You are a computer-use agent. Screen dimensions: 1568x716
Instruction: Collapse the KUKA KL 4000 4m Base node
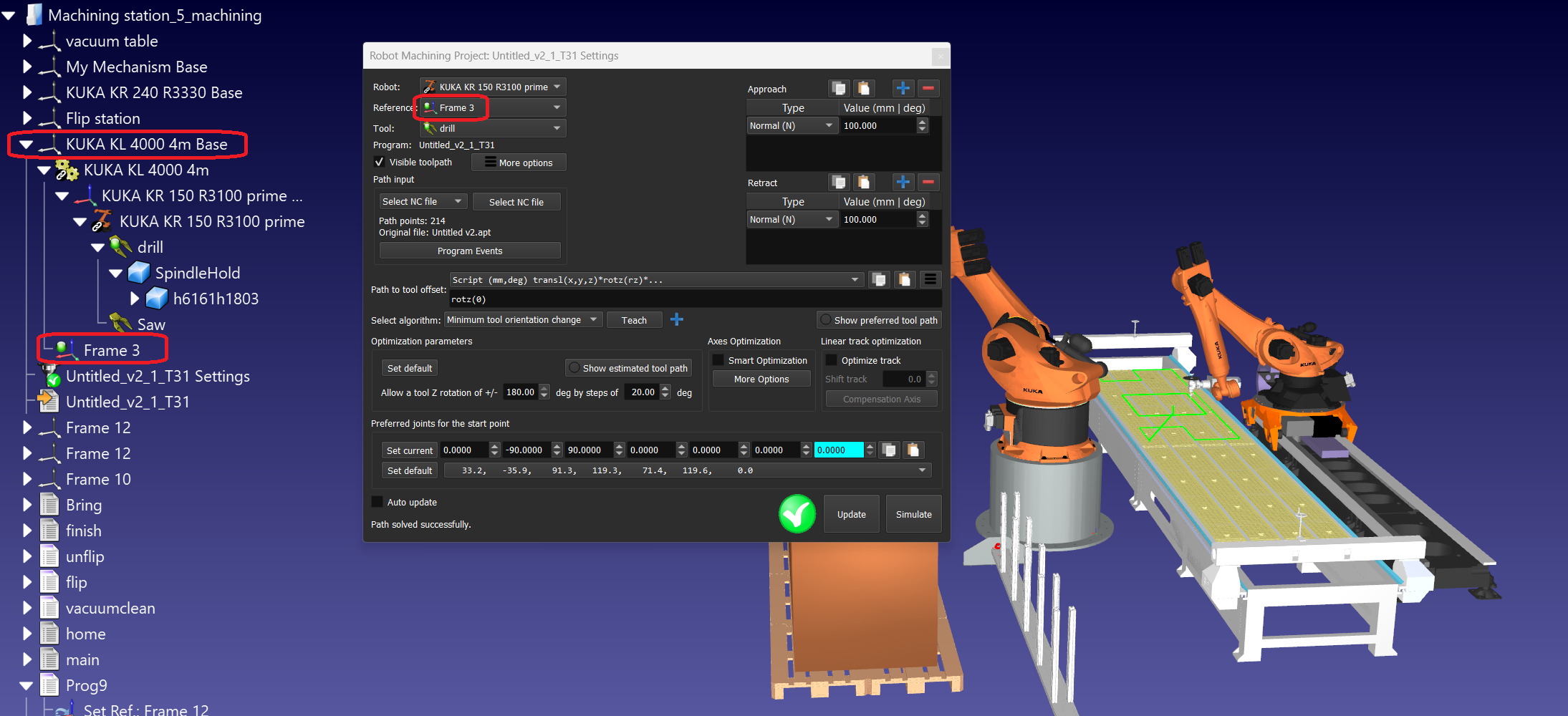[x=27, y=145]
